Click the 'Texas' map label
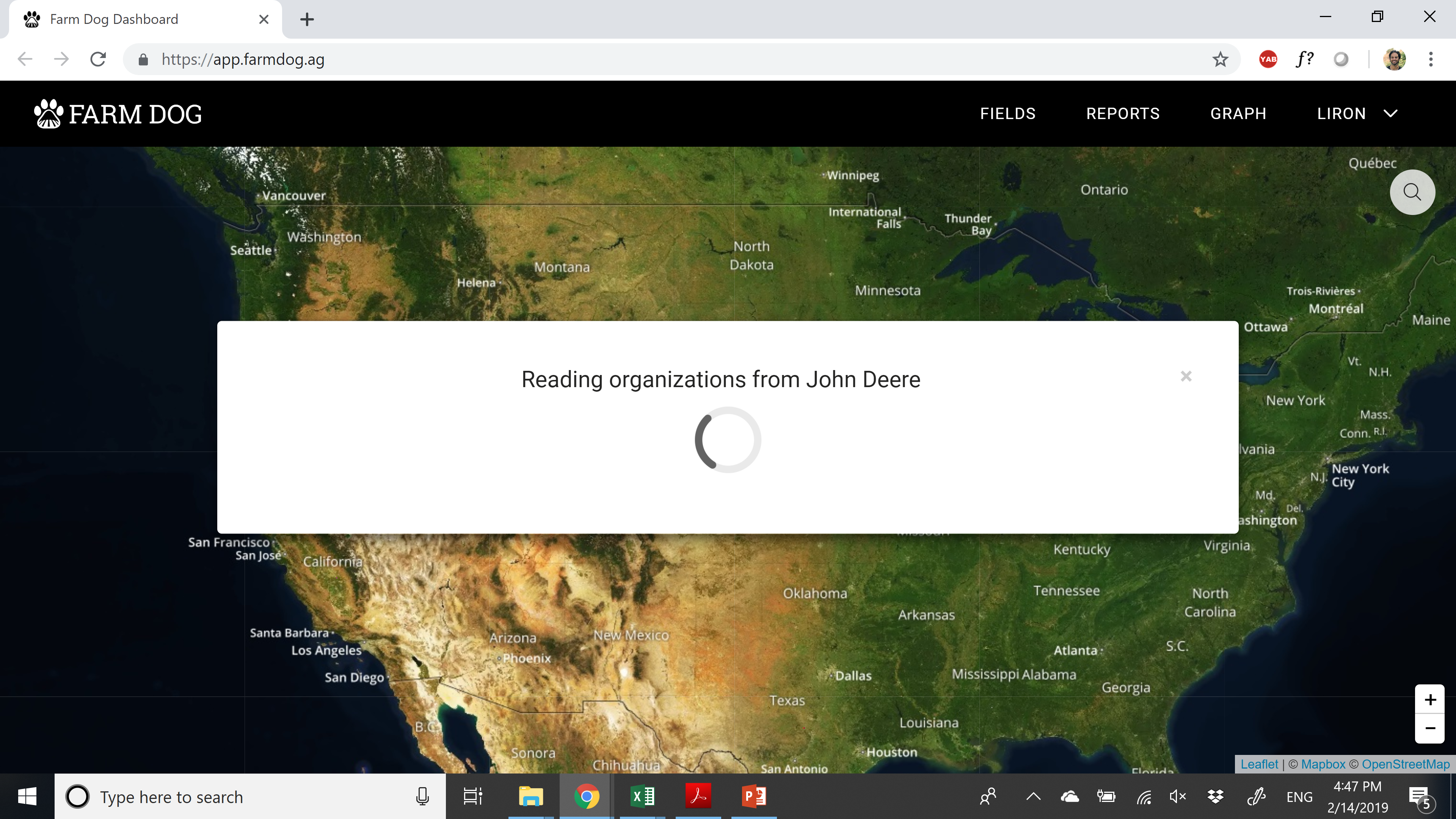The width and height of the screenshot is (1456, 819). point(787,700)
